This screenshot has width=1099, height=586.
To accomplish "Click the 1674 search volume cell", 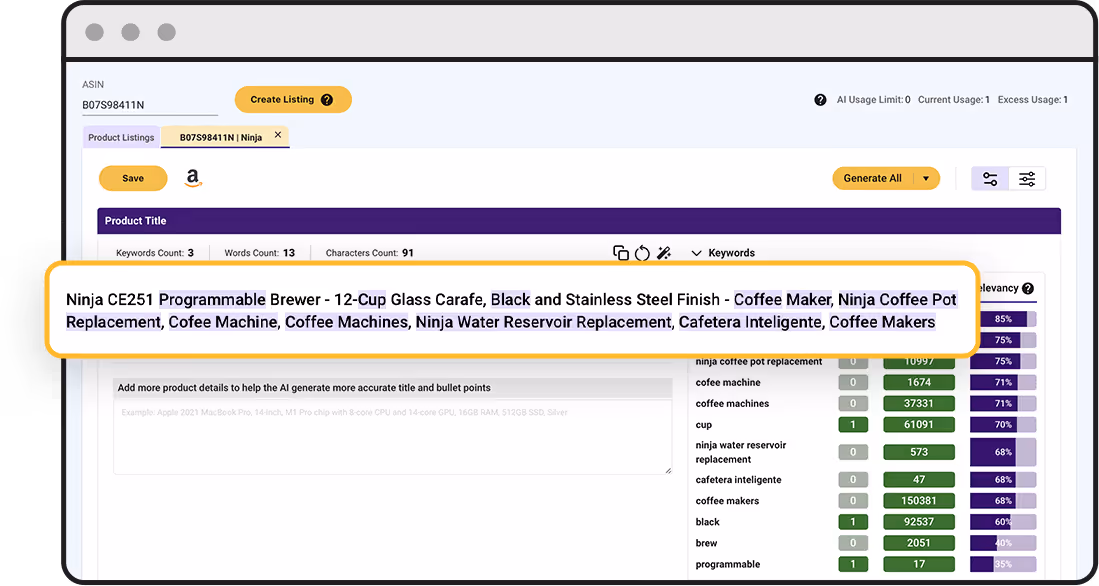I will (x=919, y=383).
